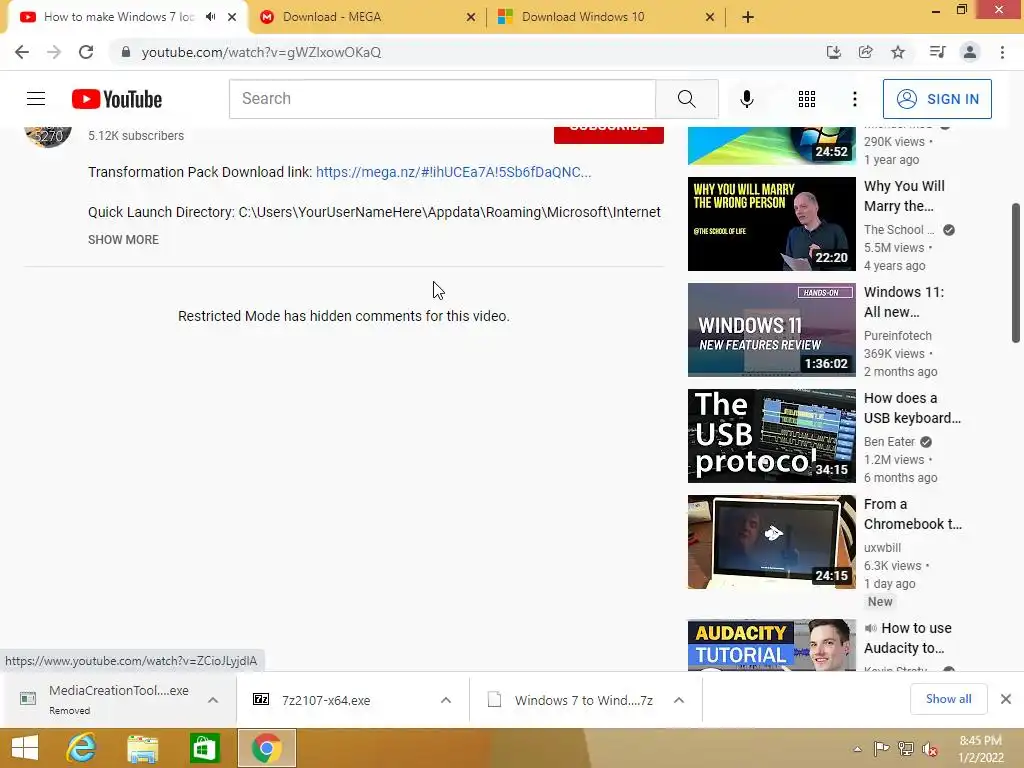Click the 'Windows 11: All new…' title
Viewport: 1024px width, 768px height.
(904, 302)
